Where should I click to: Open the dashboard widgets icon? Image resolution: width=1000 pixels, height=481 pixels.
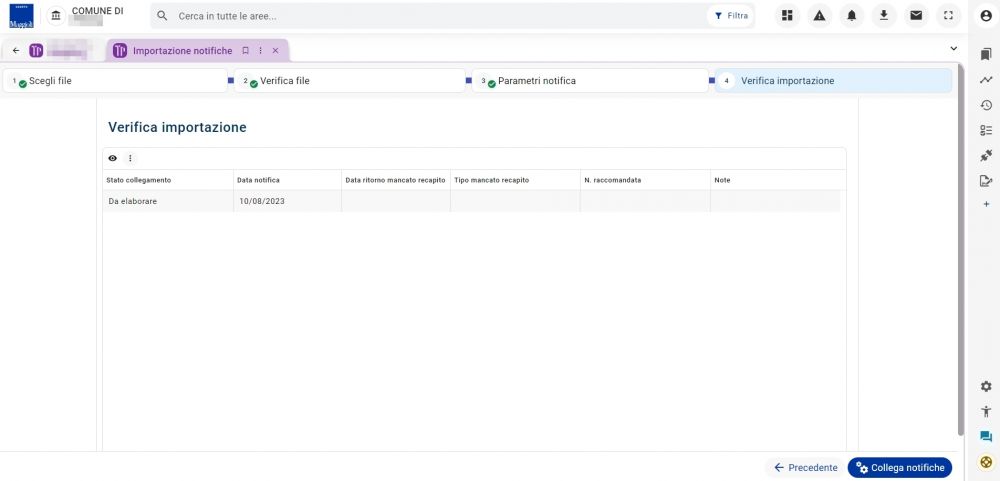788,16
